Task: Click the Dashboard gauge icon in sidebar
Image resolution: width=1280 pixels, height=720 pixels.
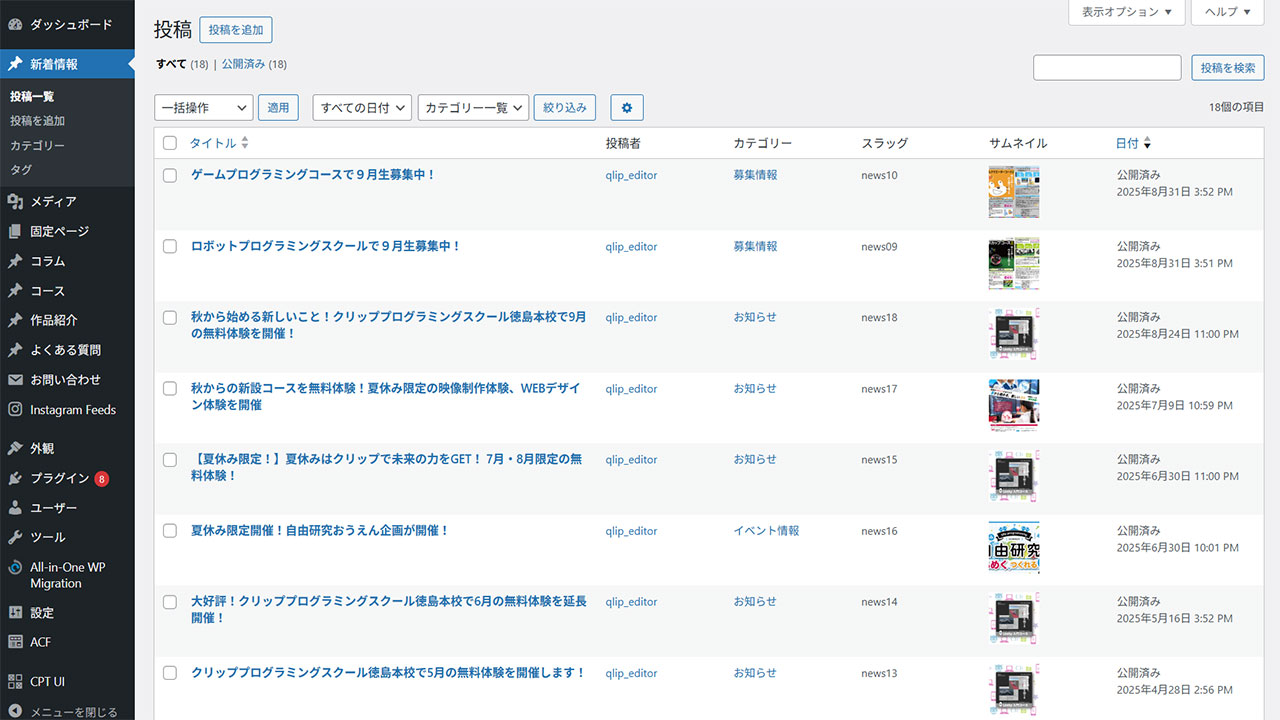Action: [x=15, y=24]
